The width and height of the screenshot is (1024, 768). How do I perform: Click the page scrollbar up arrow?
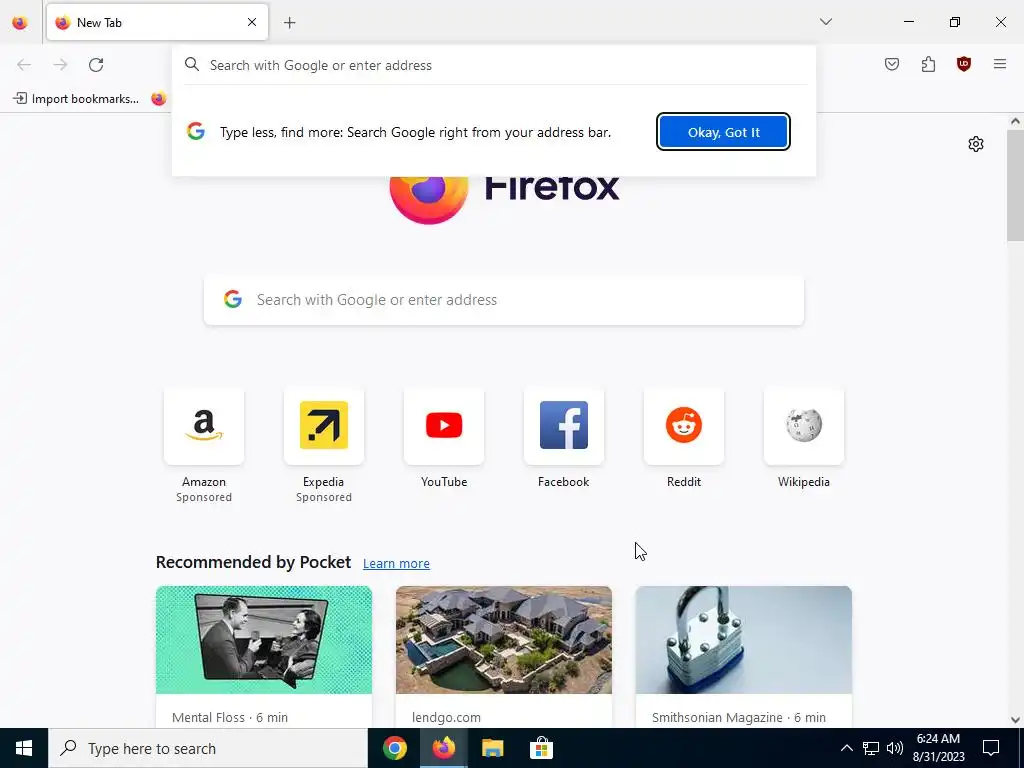(x=1015, y=121)
